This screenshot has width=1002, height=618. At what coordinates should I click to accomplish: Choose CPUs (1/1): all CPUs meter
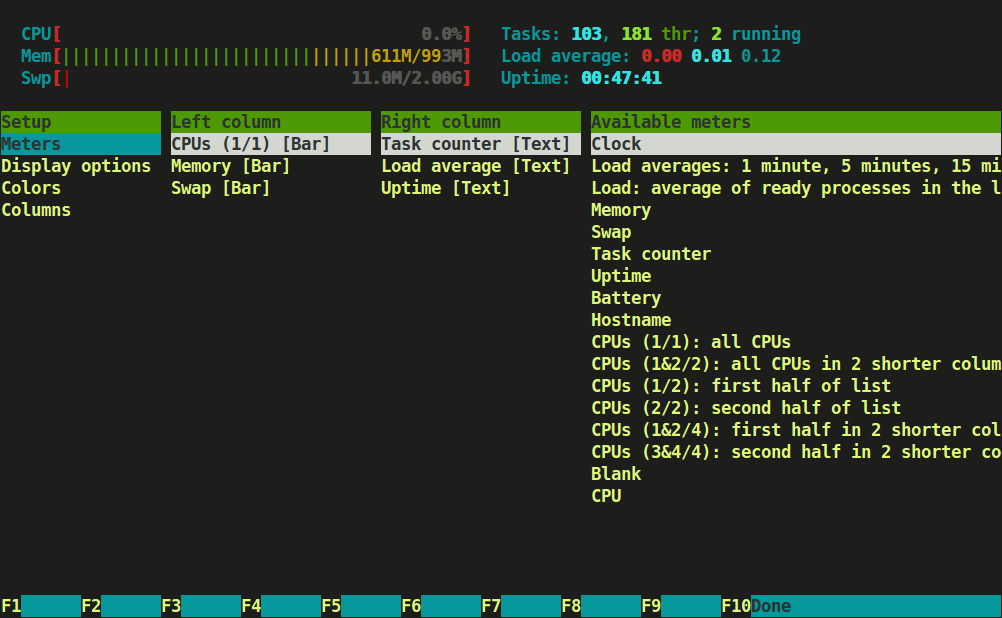pos(691,342)
